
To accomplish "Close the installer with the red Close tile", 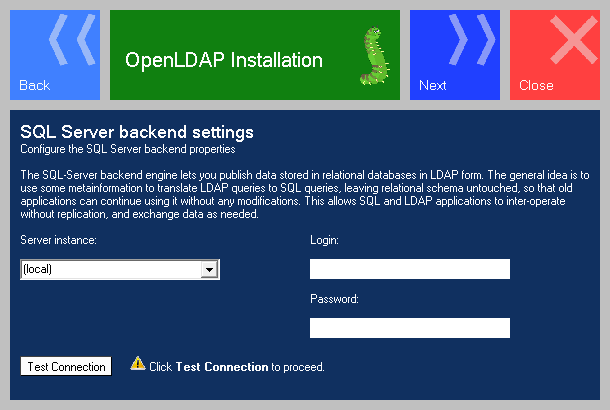I will [x=555, y=55].
